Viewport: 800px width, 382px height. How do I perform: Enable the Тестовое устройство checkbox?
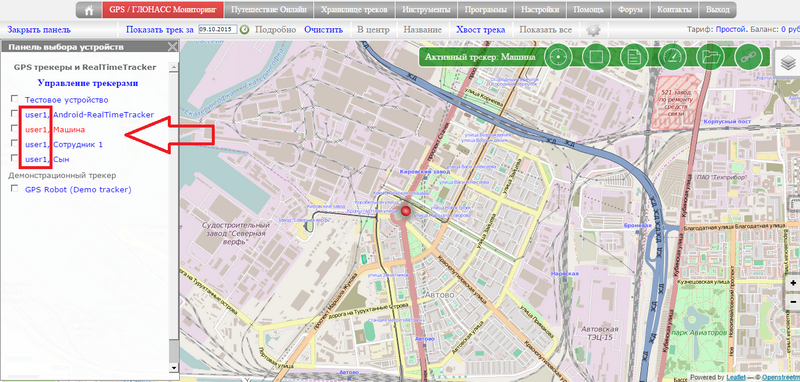pos(15,98)
